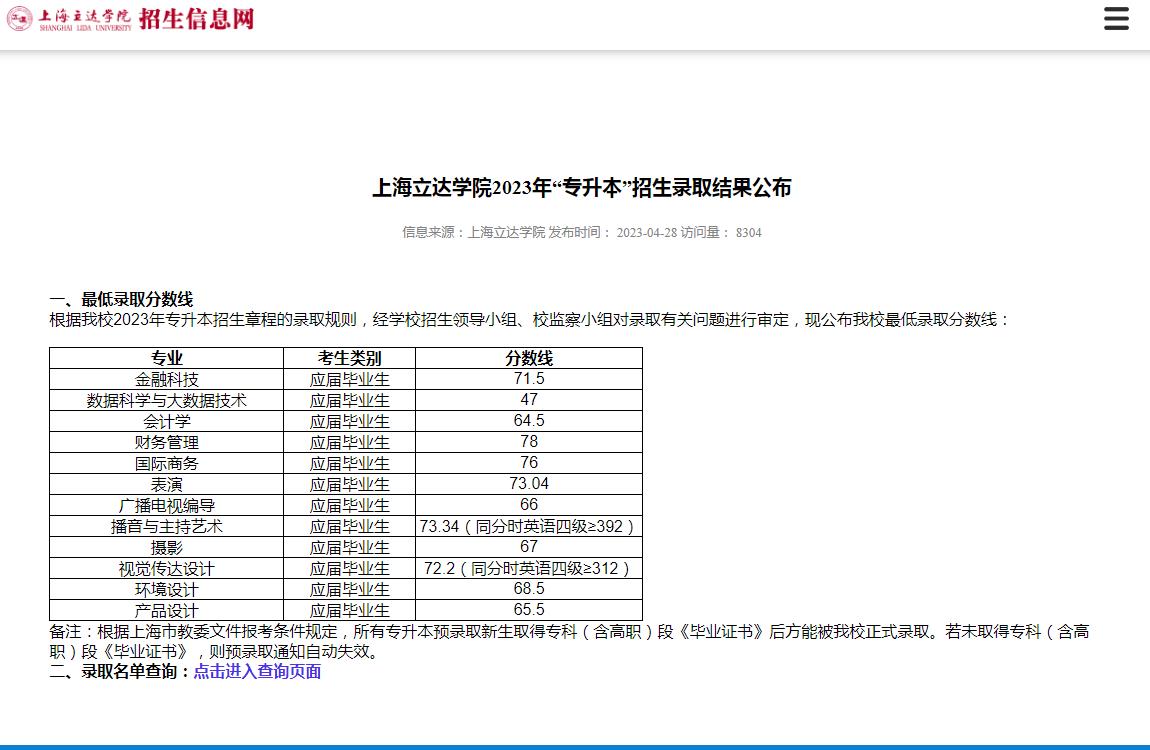Click the Shanghai Lida University logo
Screen dimensions: 1150x750
(x=69, y=19)
